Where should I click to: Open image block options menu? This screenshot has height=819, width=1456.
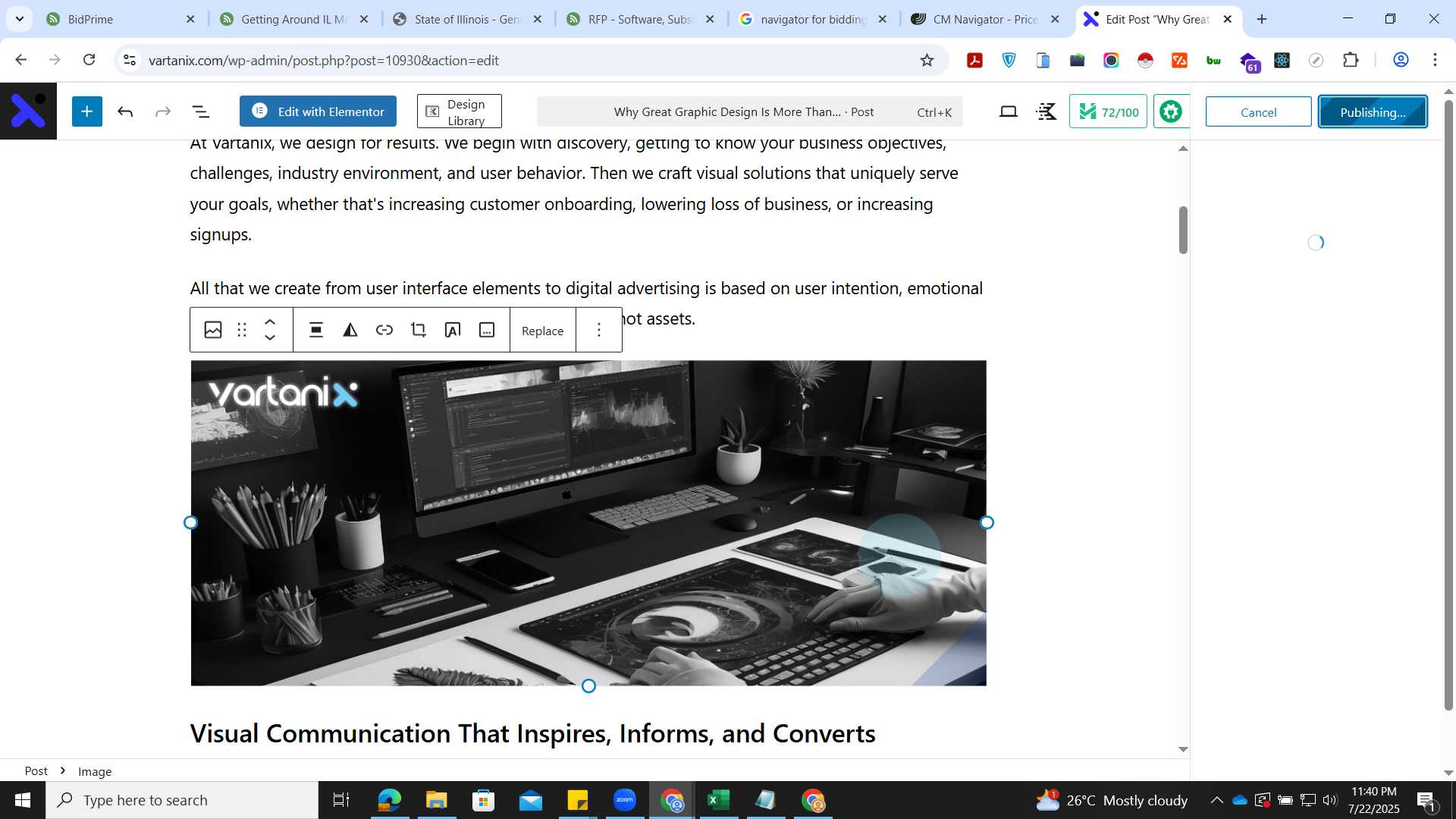[599, 330]
